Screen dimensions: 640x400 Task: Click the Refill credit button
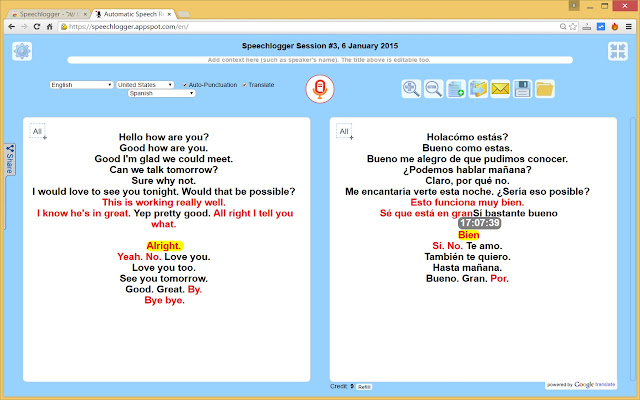[364, 387]
